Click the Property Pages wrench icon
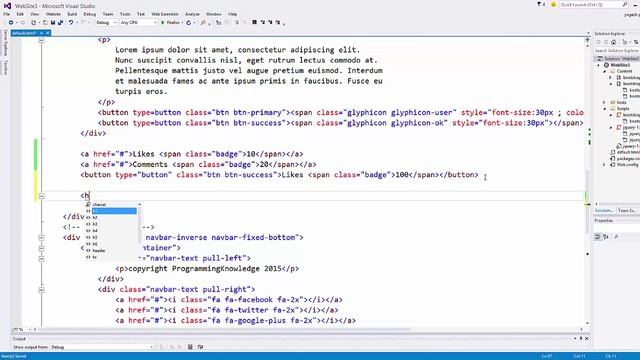The image size is (640, 360). point(616,237)
